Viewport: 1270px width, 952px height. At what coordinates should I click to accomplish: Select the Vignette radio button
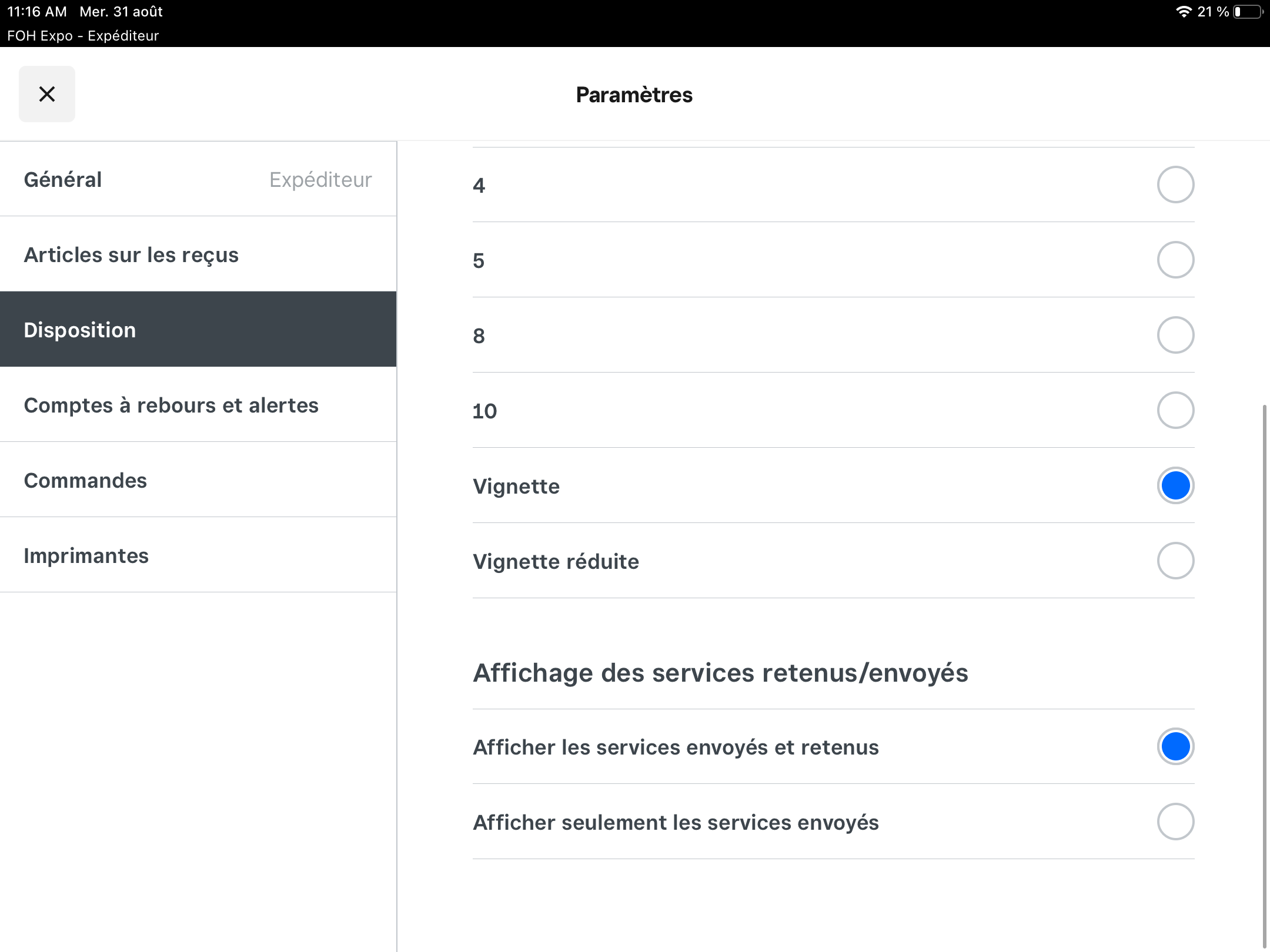tap(1175, 486)
